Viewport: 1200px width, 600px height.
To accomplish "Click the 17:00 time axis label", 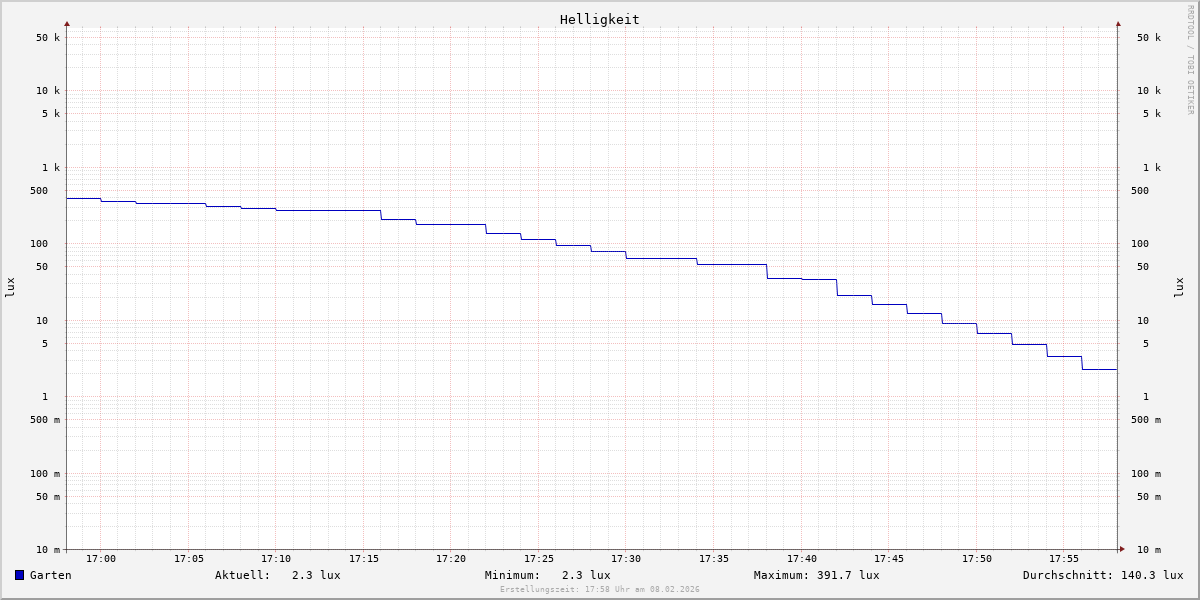I will pos(101,559).
